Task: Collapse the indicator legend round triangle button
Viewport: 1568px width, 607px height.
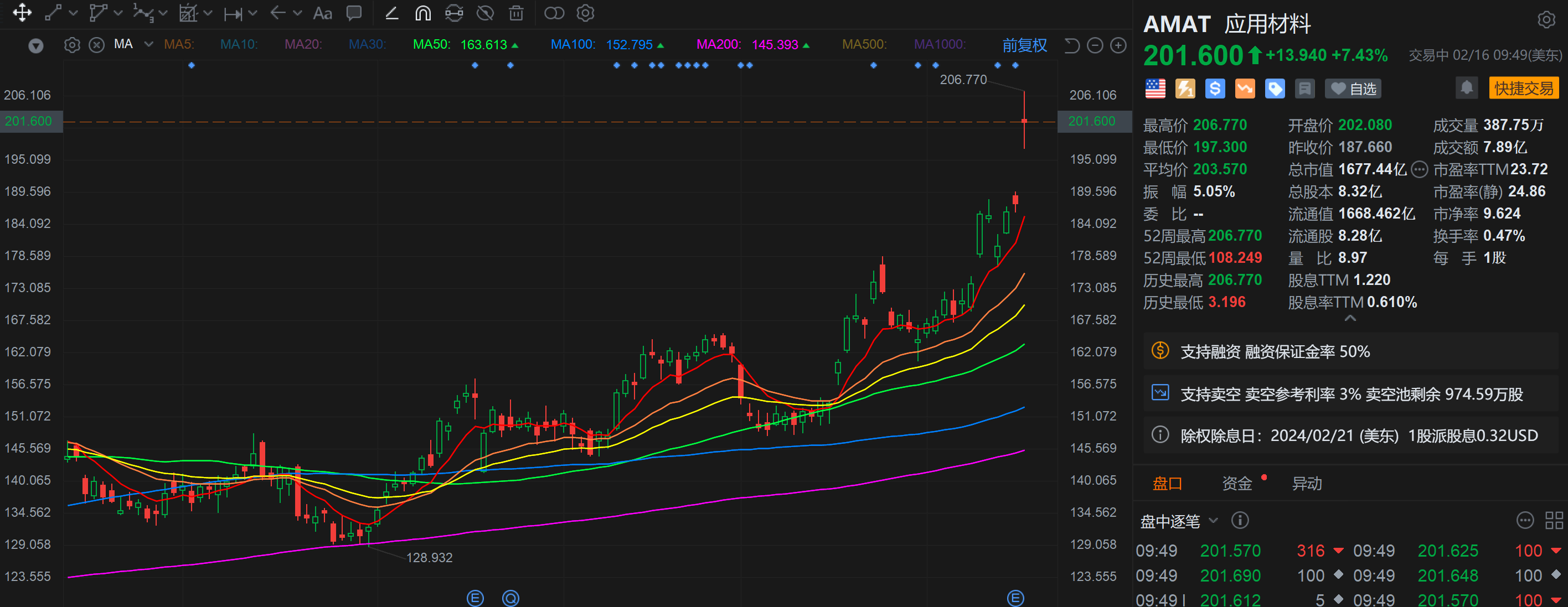Action: point(36,45)
